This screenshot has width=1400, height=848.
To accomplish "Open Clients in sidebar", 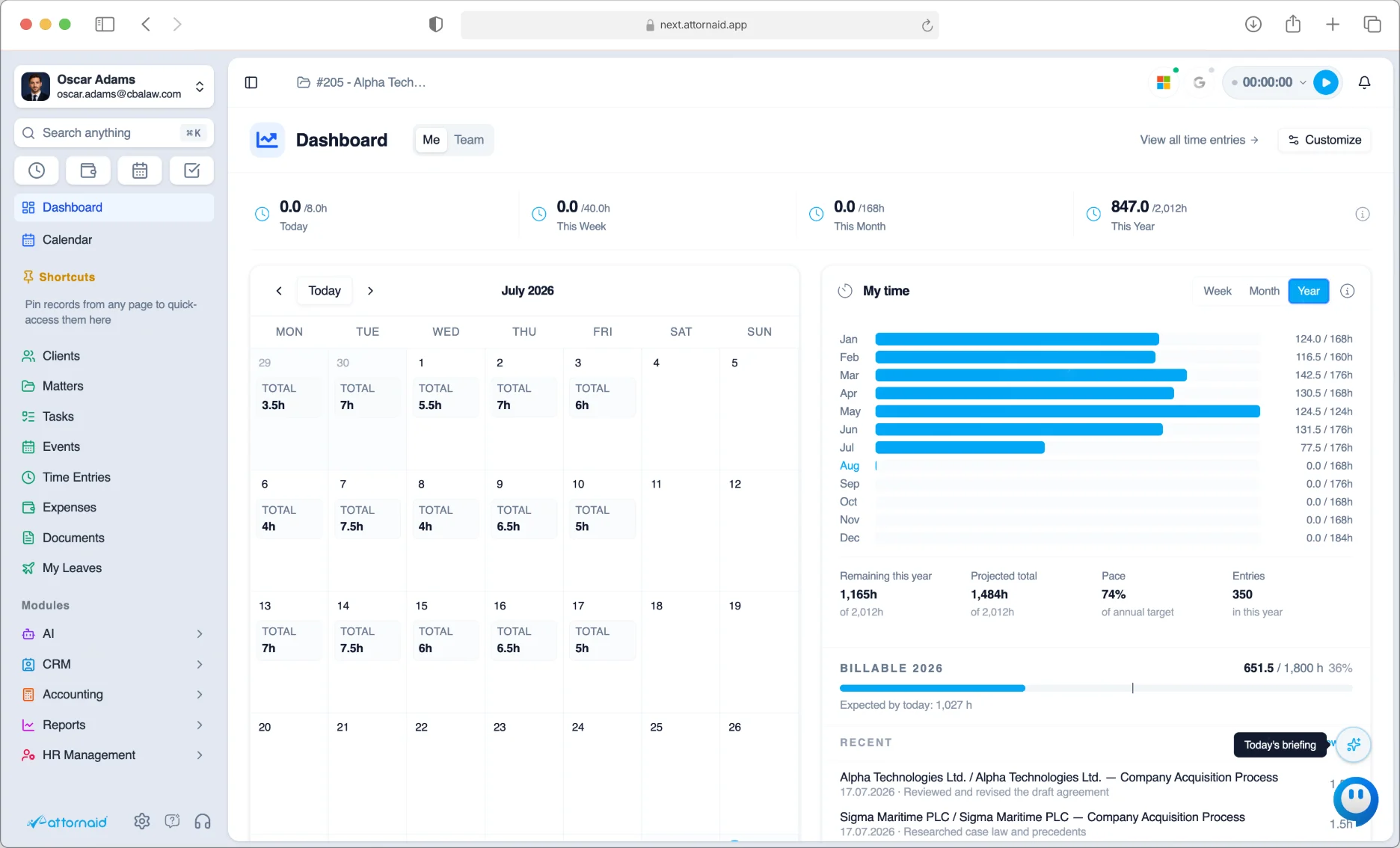I will (114, 356).
